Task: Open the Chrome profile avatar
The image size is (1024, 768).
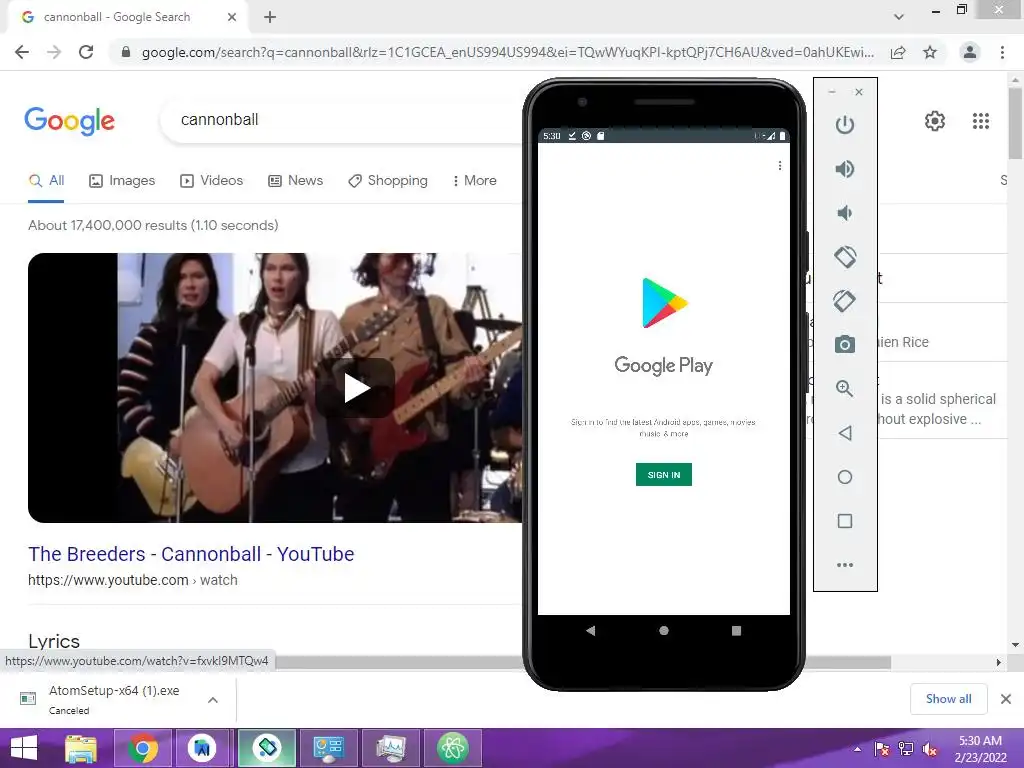Action: pos(969,52)
